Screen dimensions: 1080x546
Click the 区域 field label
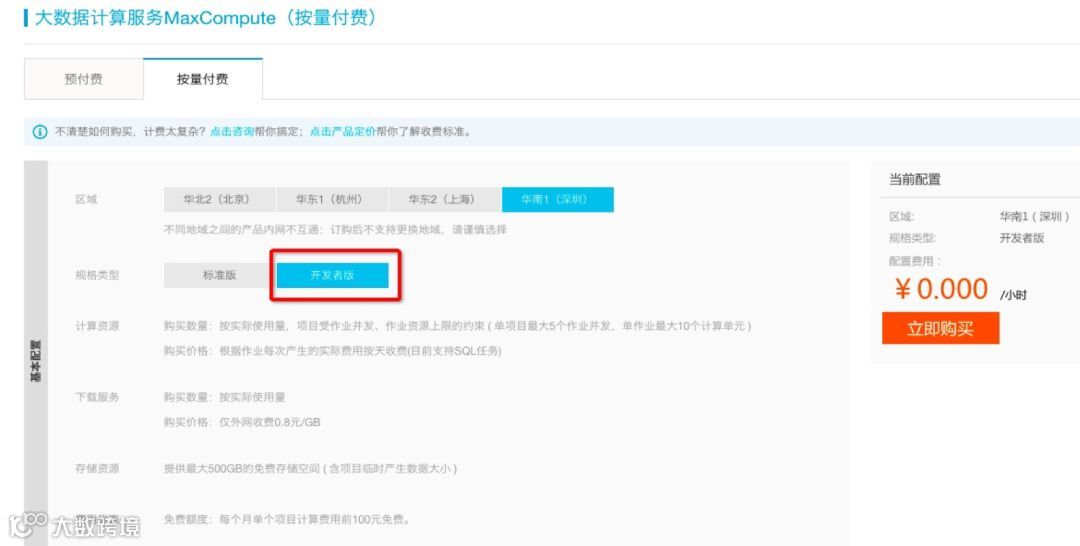point(86,200)
